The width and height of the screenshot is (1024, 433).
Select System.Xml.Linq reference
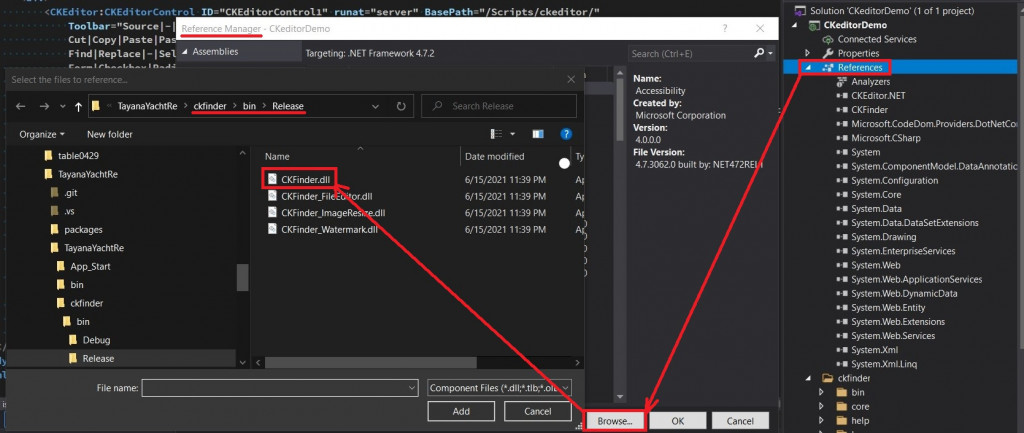(x=884, y=364)
